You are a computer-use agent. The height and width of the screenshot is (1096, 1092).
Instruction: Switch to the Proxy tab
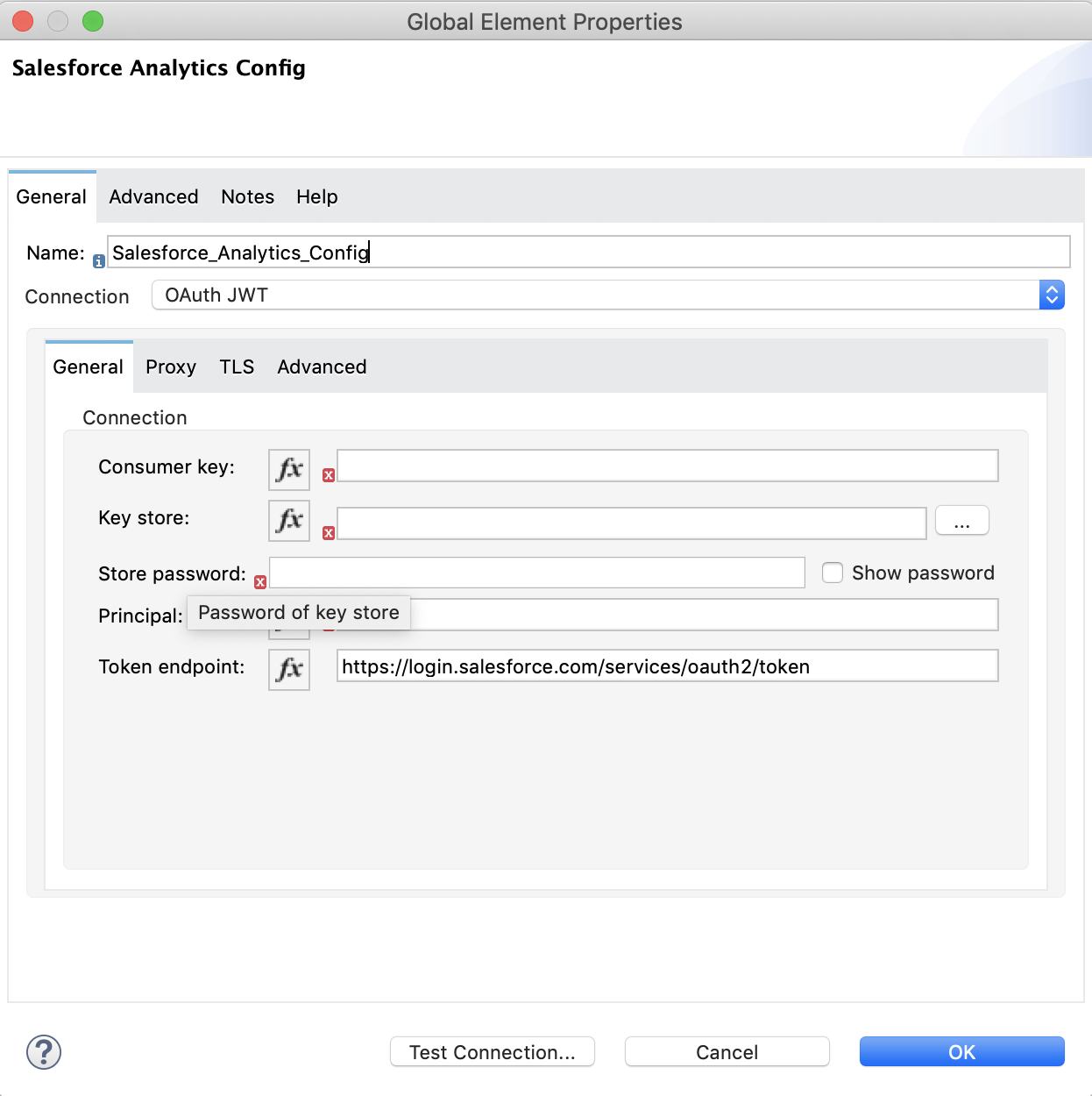coord(171,367)
